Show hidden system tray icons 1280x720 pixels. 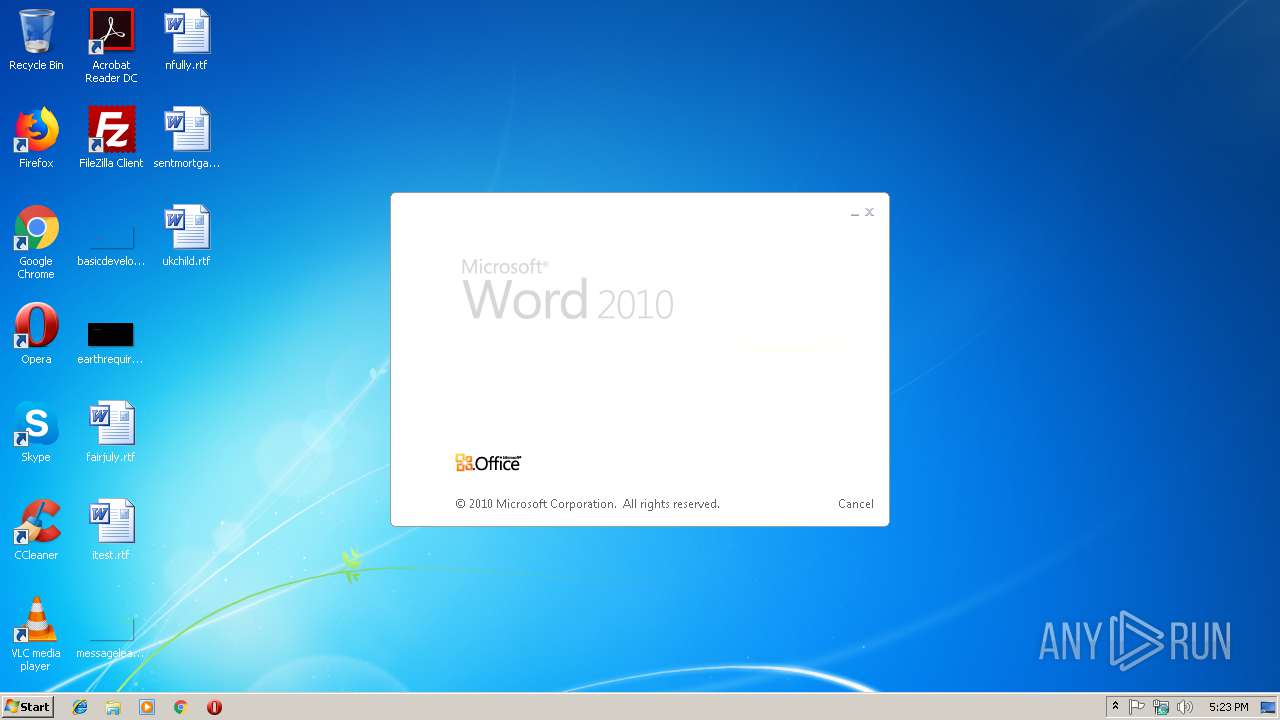pos(1115,707)
